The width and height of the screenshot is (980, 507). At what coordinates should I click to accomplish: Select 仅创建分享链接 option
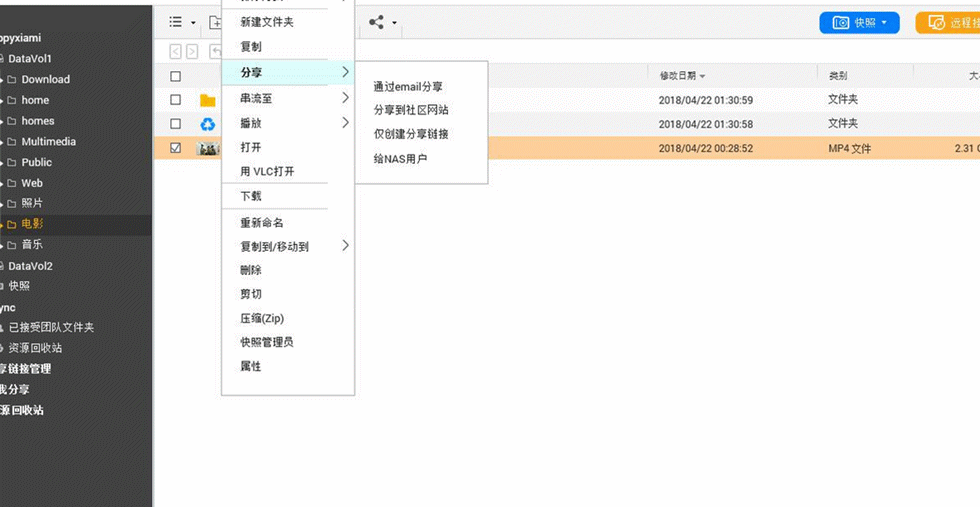click(x=411, y=134)
